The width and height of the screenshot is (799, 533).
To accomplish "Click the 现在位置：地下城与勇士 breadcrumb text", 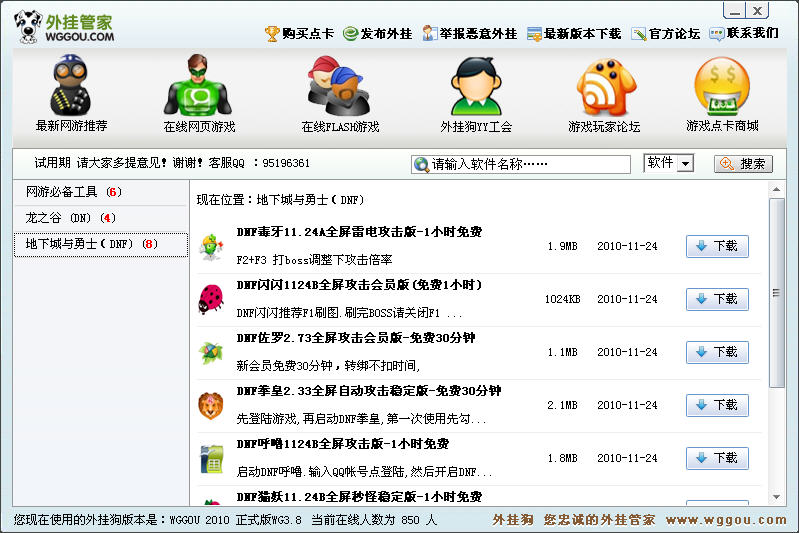I will pyautogui.click(x=280, y=200).
